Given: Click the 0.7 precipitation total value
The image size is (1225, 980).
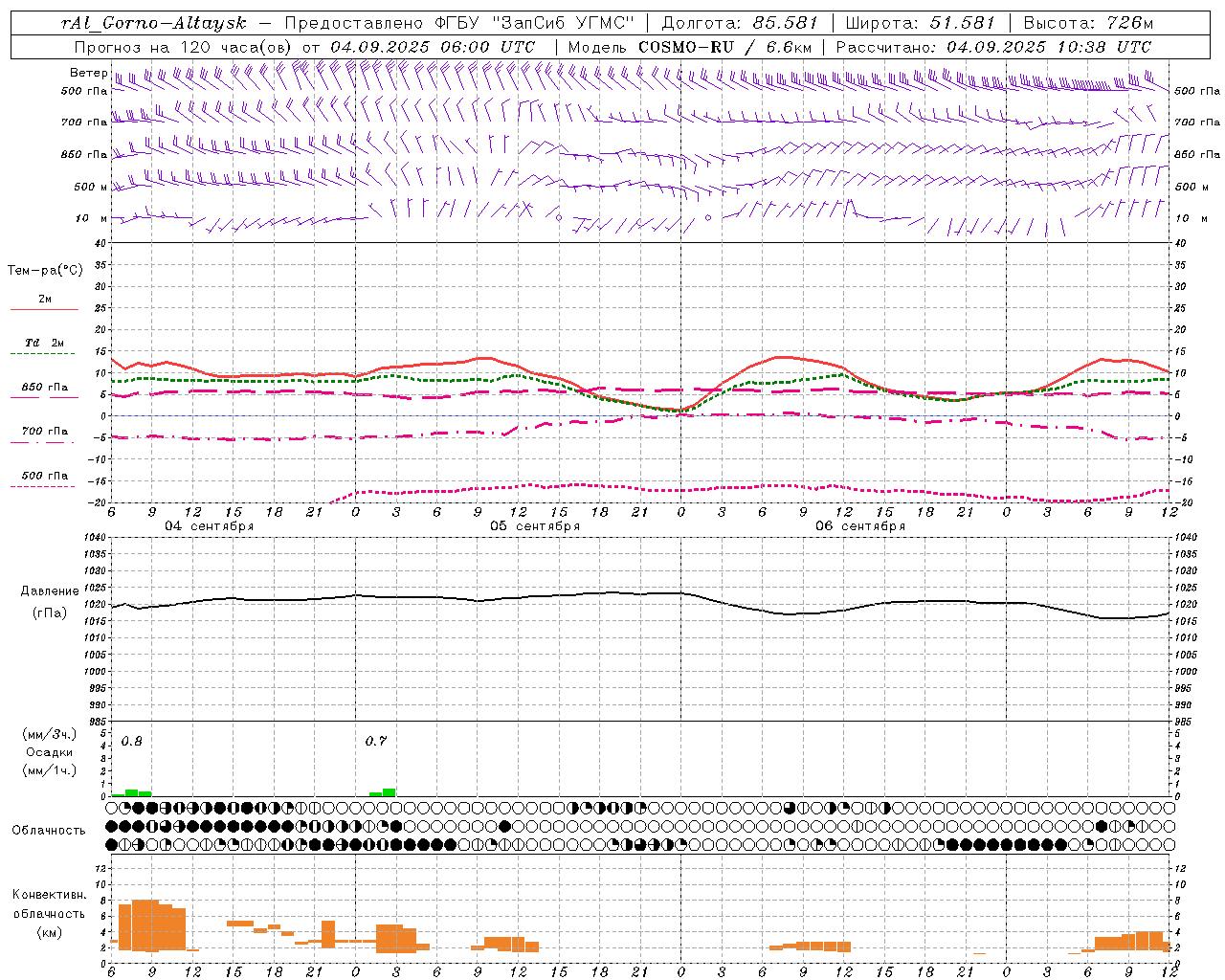Looking at the screenshot, I should tap(376, 742).
